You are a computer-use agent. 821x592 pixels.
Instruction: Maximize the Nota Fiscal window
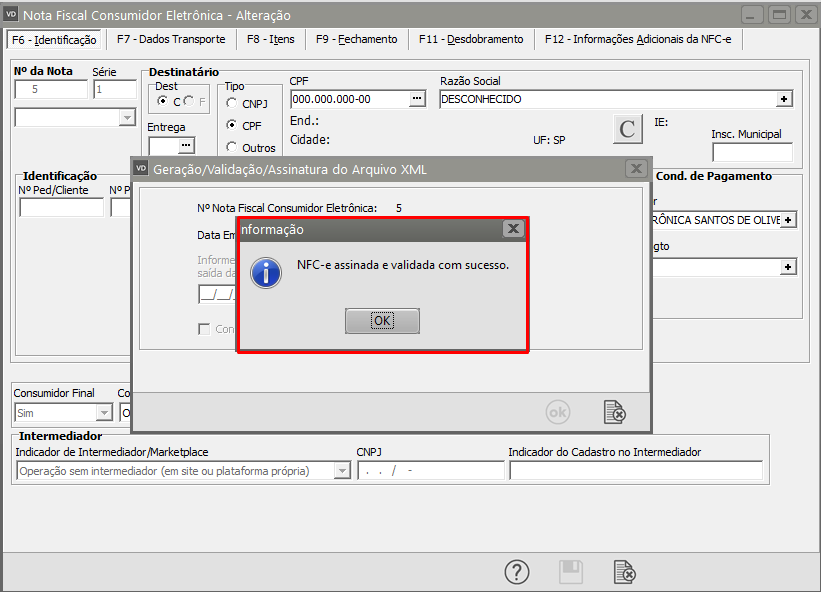coord(779,15)
